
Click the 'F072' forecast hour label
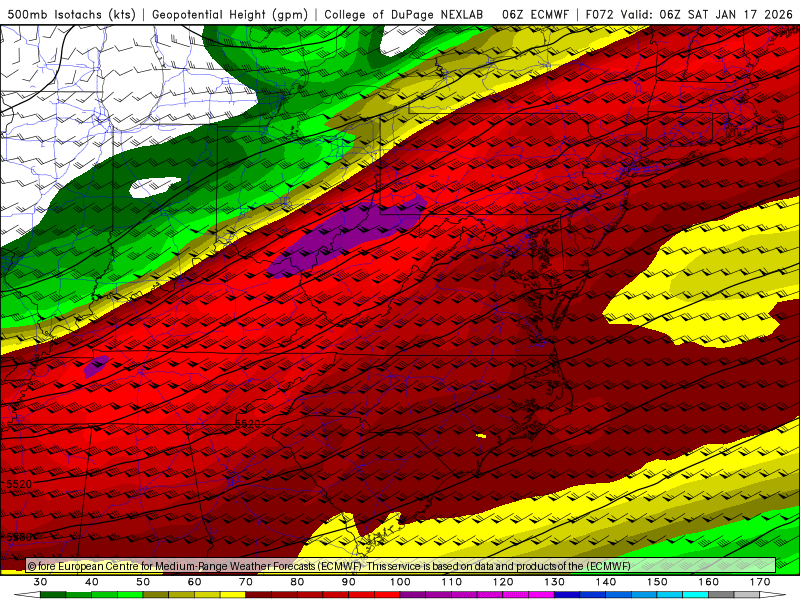click(x=599, y=14)
